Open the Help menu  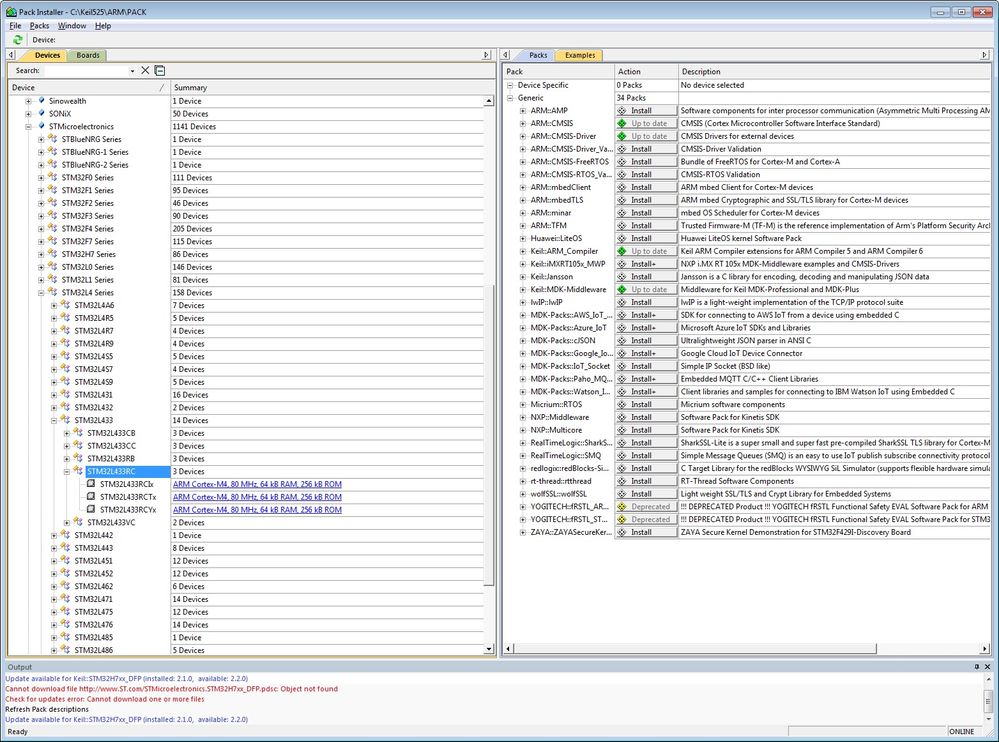click(103, 25)
